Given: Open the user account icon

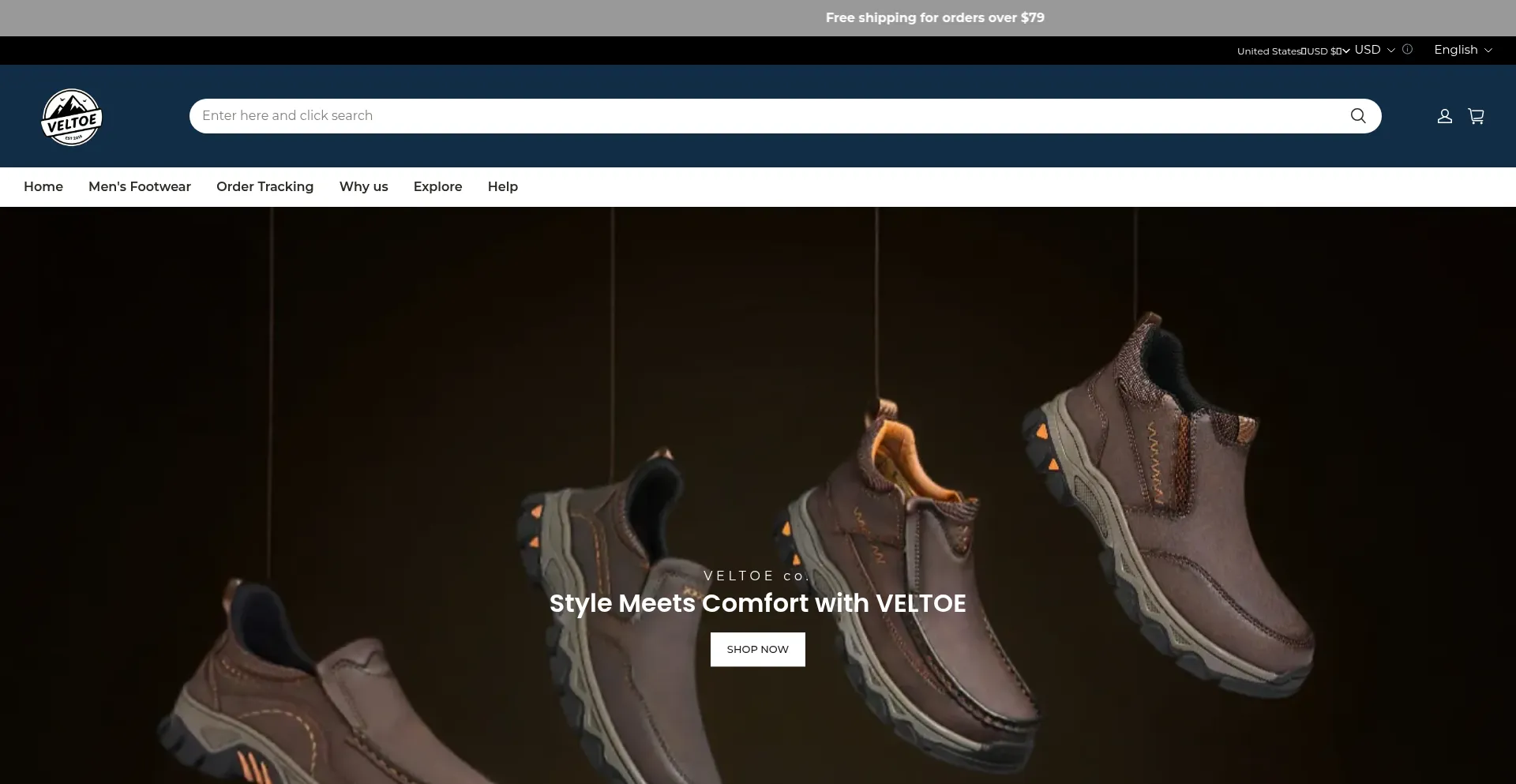Looking at the screenshot, I should (1445, 116).
